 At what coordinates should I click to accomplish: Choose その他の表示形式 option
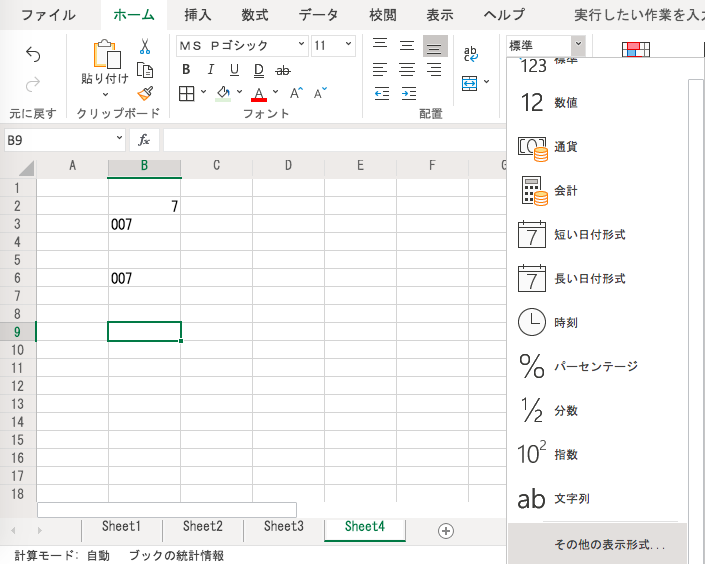tap(609, 545)
